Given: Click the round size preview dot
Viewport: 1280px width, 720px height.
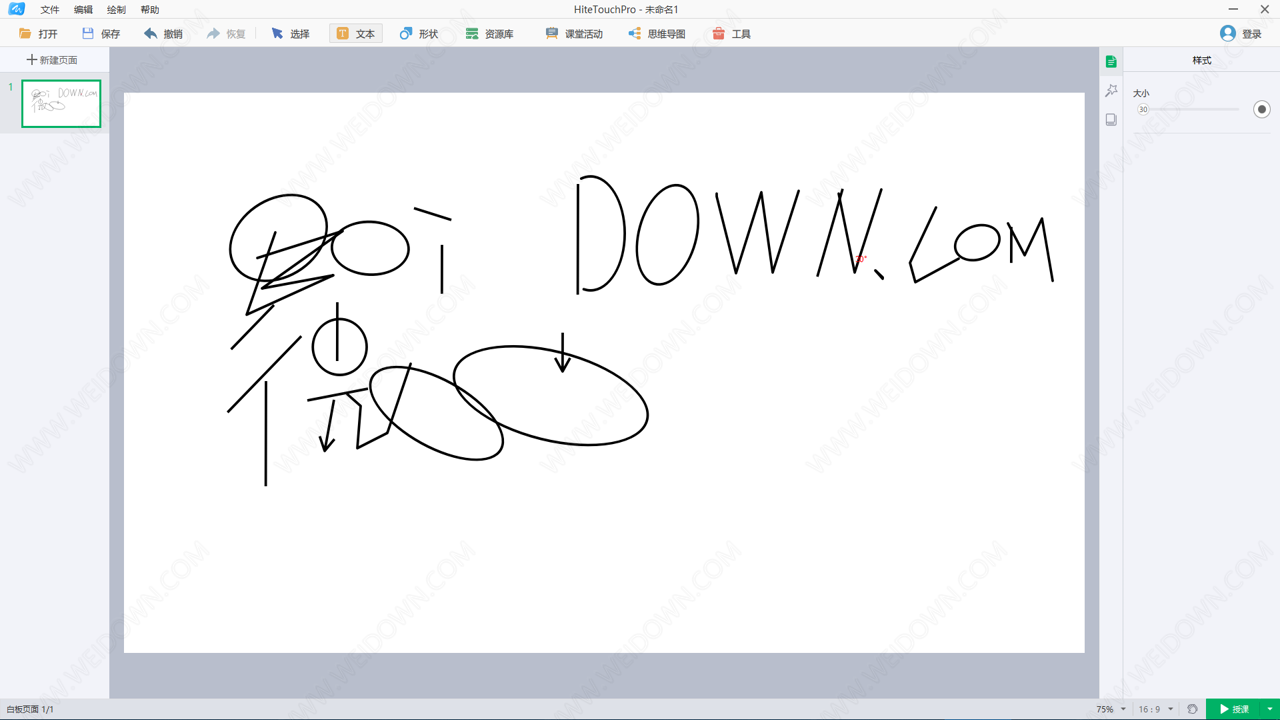Looking at the screenshot, I should coord(1262,110).
